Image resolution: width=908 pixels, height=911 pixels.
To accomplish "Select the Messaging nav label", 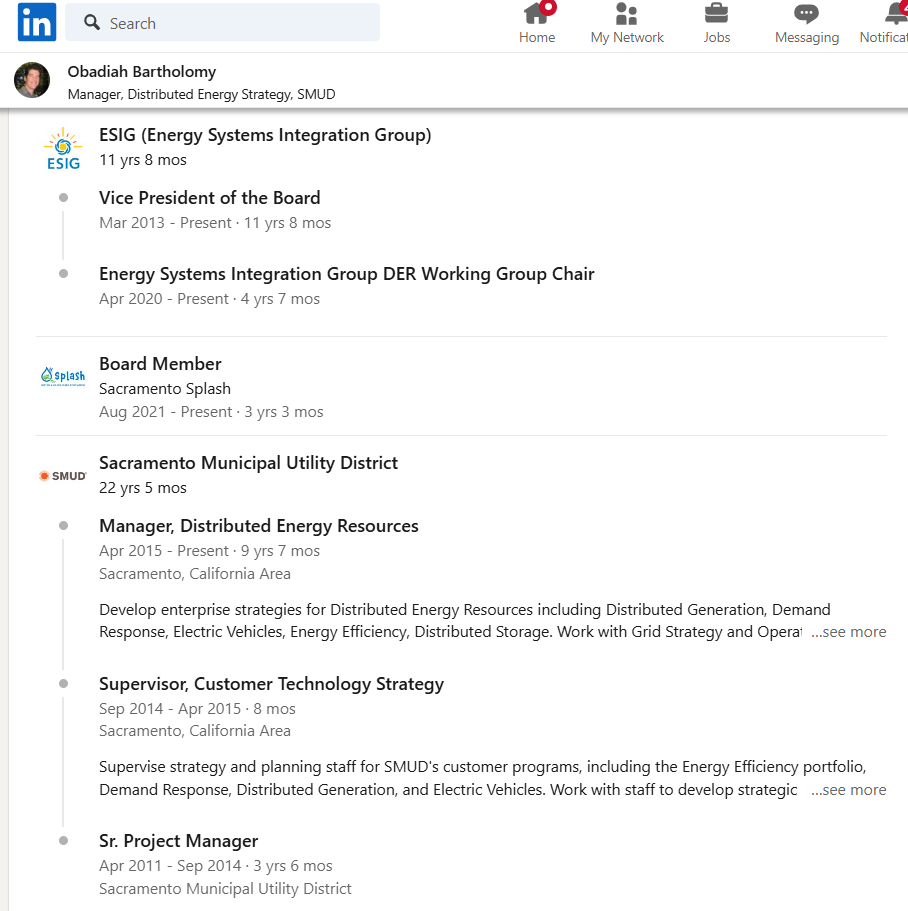I will click(807, 37).
